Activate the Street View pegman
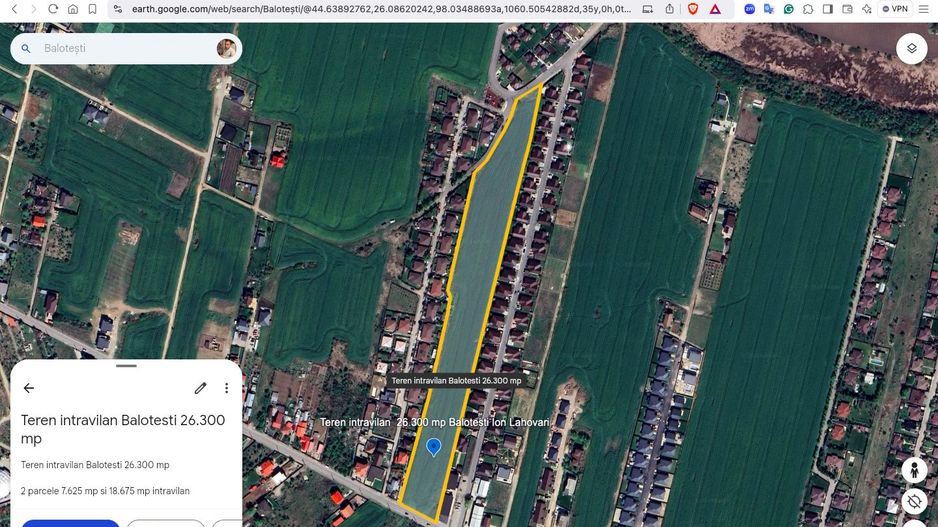938x527 pixels. tap(914, 470)
